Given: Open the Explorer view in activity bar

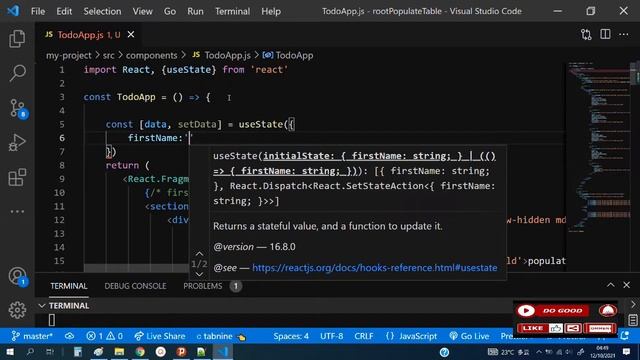Looking at the screenshot, I should point(17,39).
